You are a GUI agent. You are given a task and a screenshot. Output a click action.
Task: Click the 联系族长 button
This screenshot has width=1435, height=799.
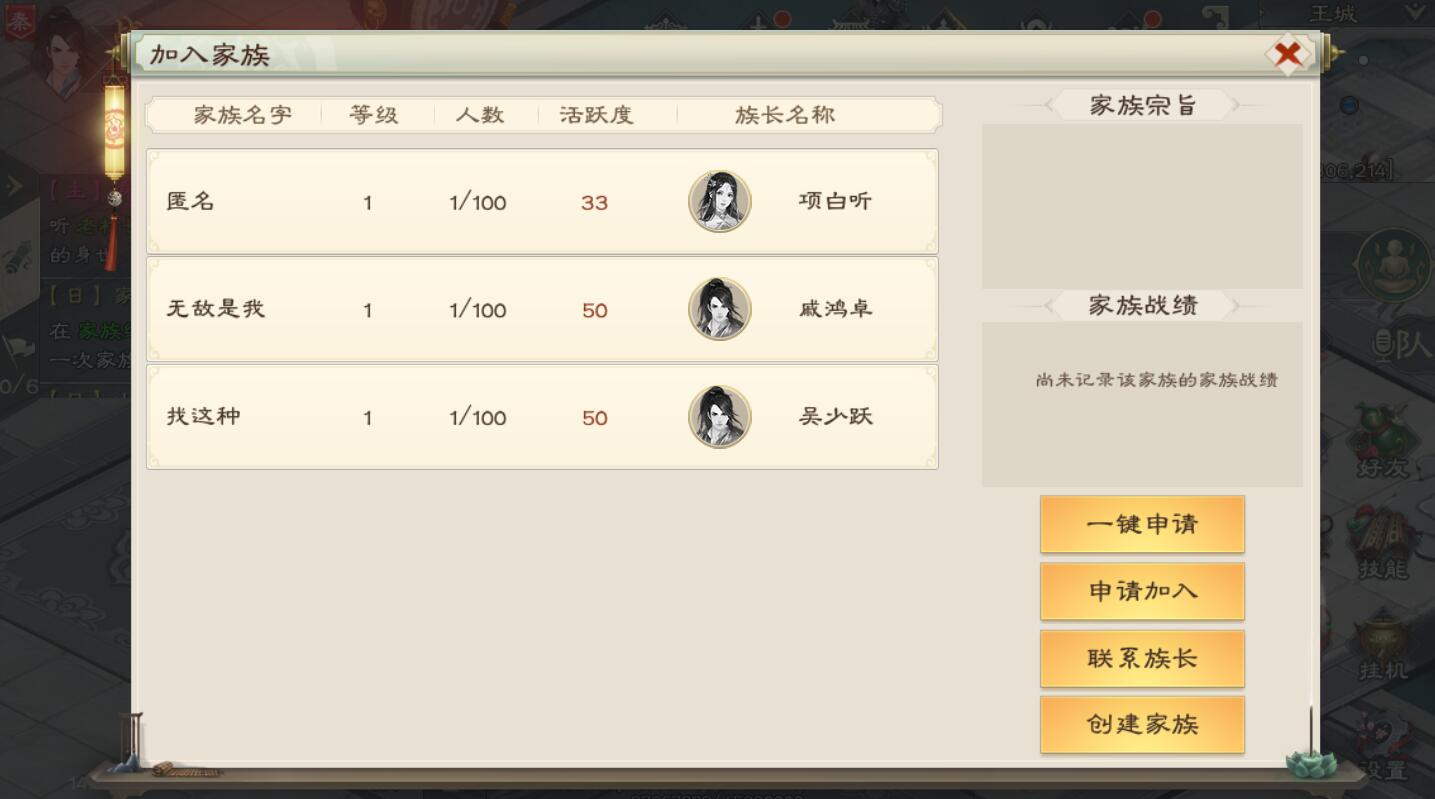tap(1142, 658)
